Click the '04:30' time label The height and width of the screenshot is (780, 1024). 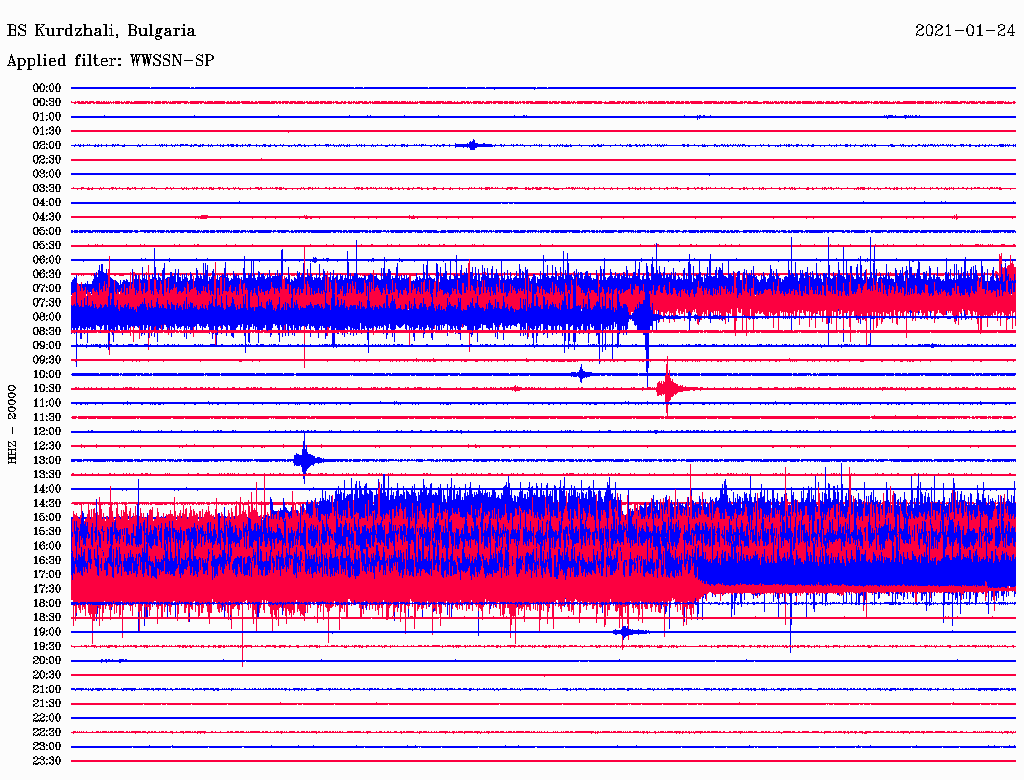[x=47, y=217]
